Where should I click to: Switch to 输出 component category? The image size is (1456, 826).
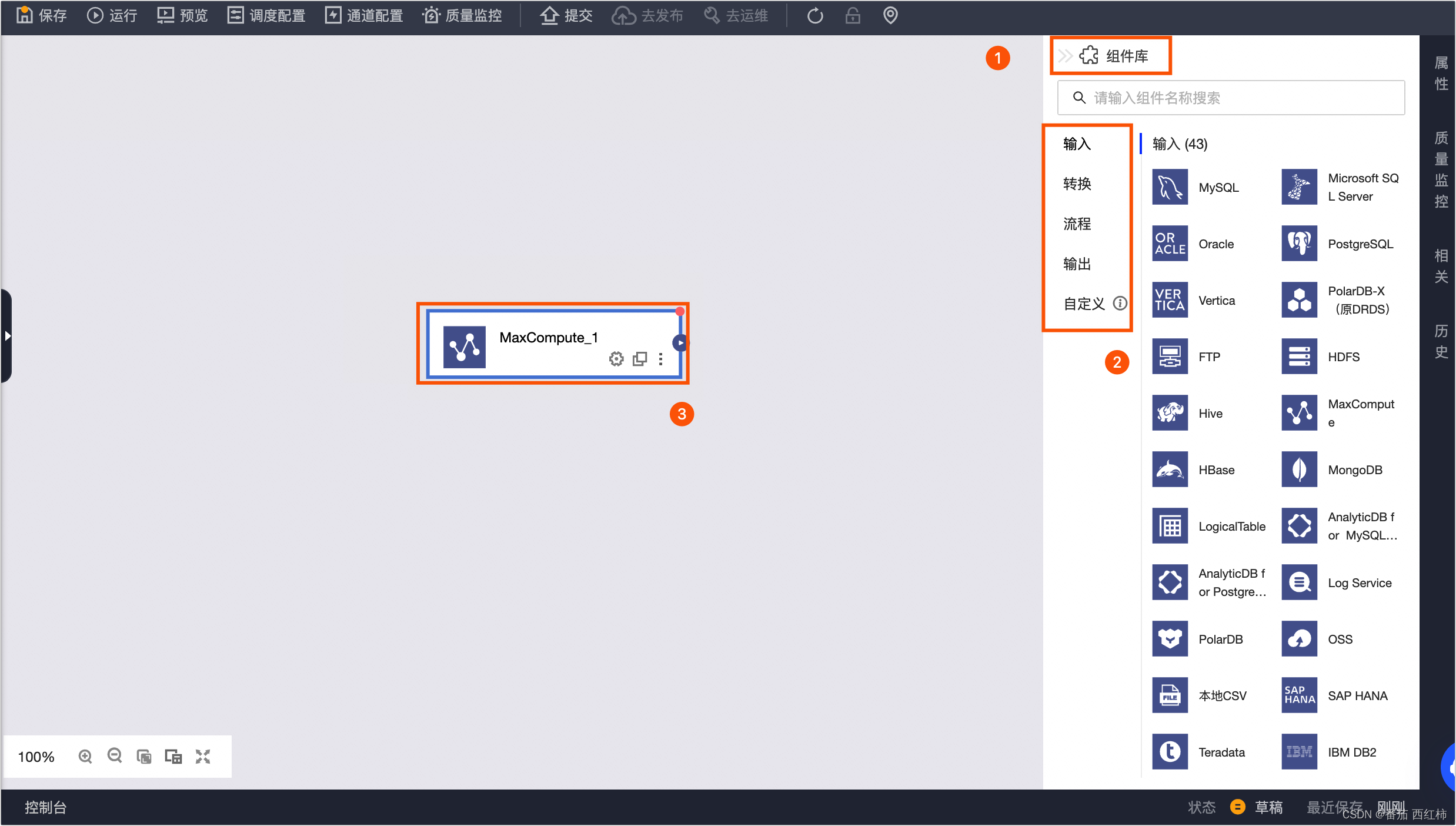coord(1077,264)
